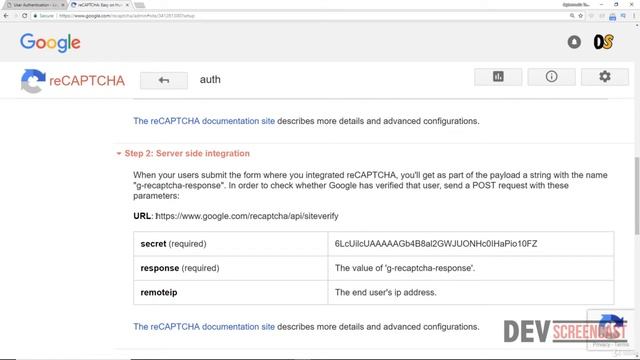Click the browser forward arrow
The height and width of the screenshot is (360, 640).
click(x=16, y=16)
